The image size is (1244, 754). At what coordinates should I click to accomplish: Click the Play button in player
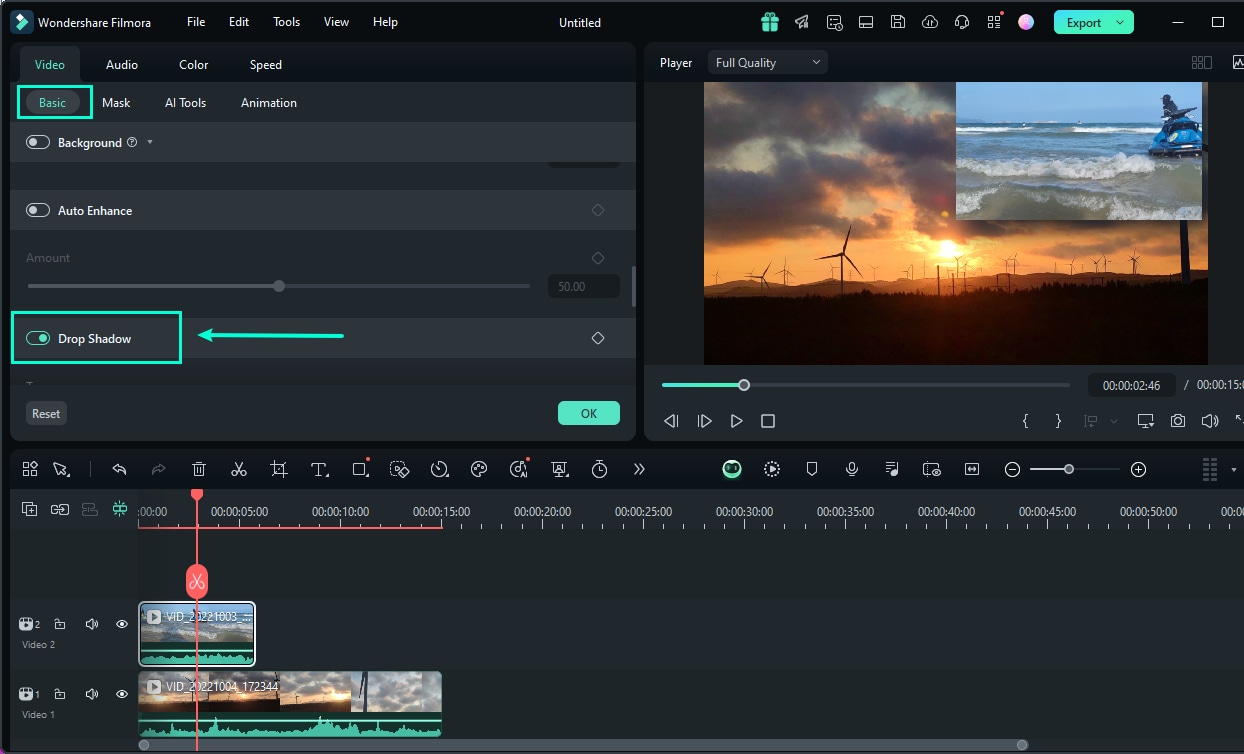click(x=737, y=421)
